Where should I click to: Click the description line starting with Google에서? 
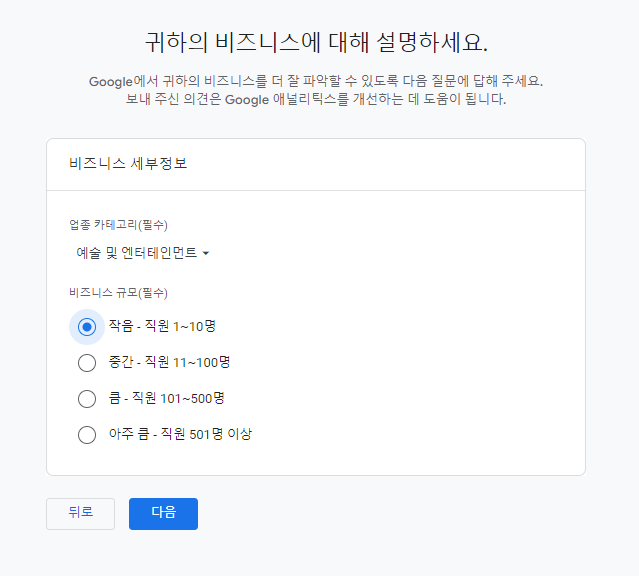pyautogui.click(x=316, y=81)
